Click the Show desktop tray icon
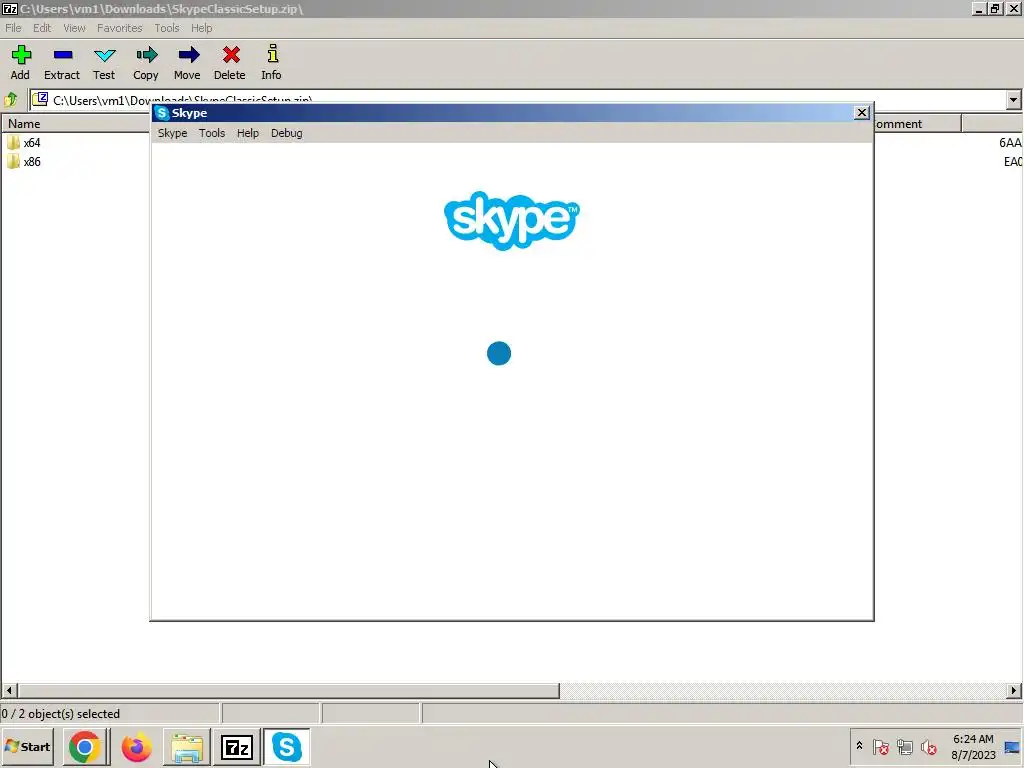 (1012, 747)
